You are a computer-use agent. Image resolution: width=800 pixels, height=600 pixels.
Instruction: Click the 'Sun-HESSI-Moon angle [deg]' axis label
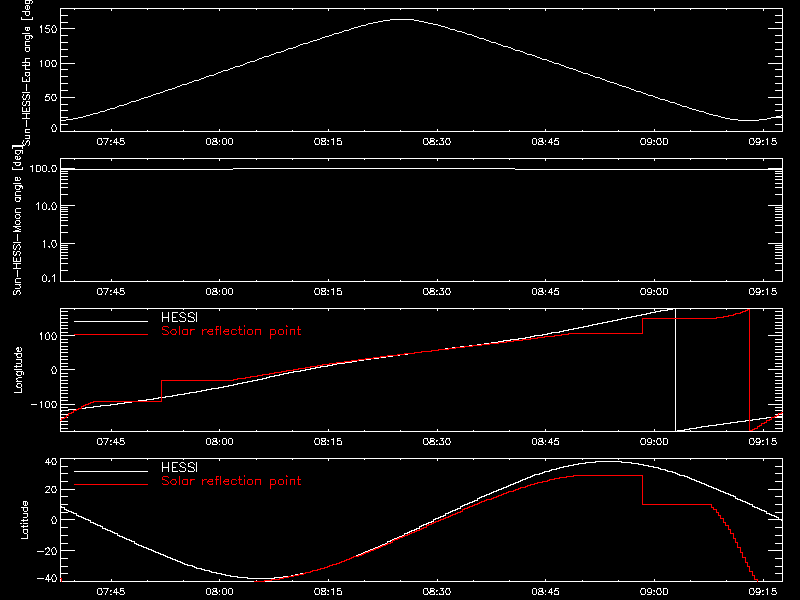[17, 220]
